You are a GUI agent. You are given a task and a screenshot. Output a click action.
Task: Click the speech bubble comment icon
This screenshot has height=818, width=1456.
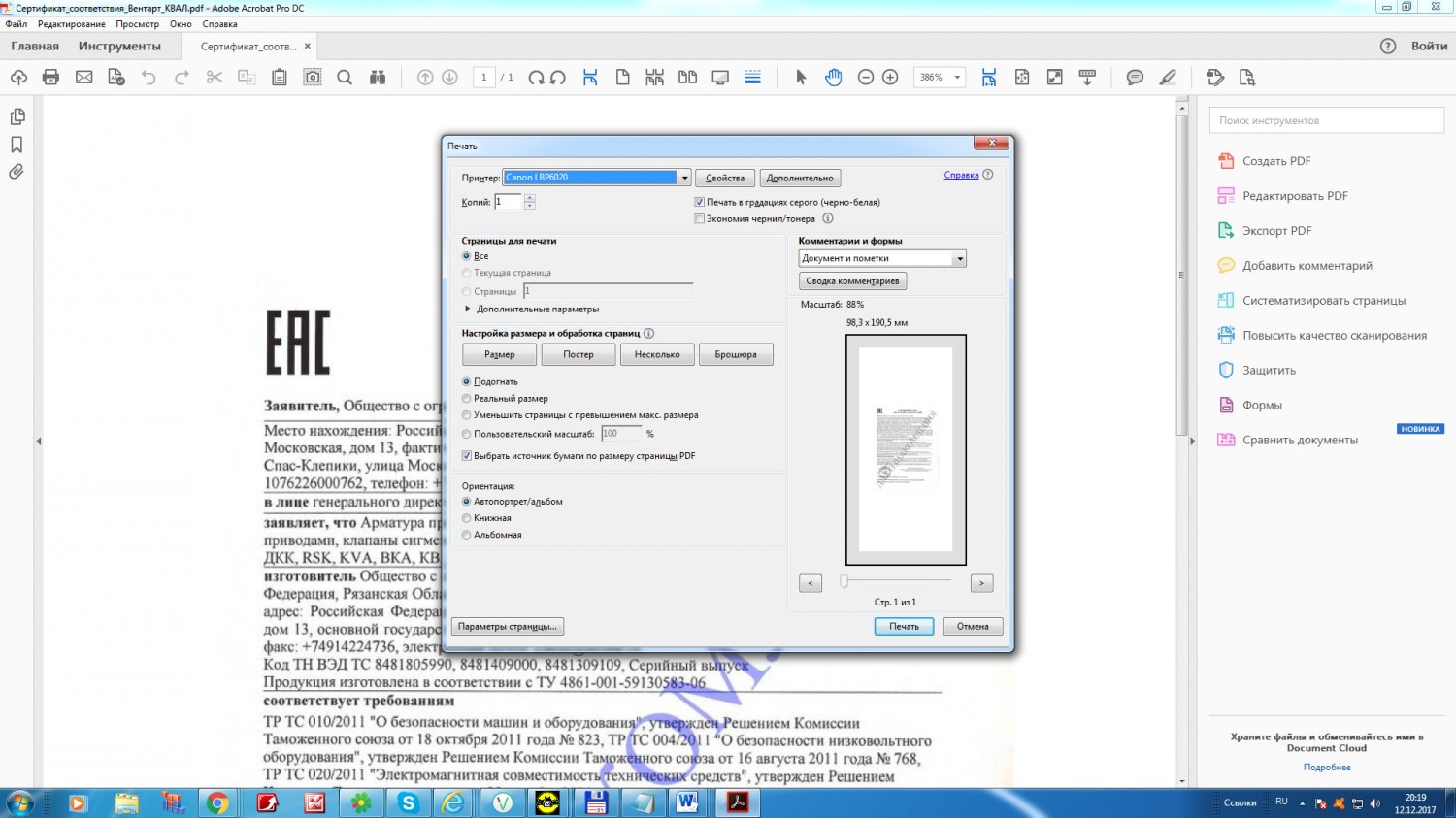(x=1135, y=78)
